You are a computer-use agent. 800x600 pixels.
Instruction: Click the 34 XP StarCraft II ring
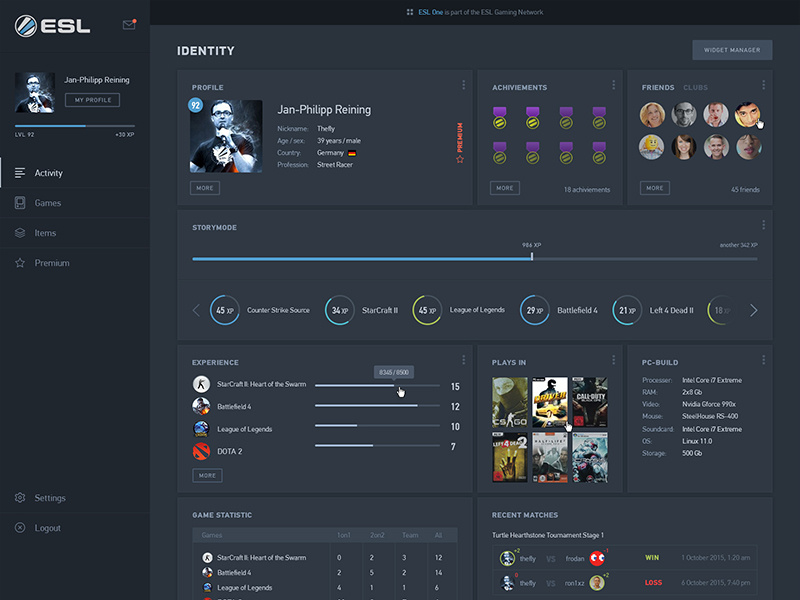[x=340, y=310]
